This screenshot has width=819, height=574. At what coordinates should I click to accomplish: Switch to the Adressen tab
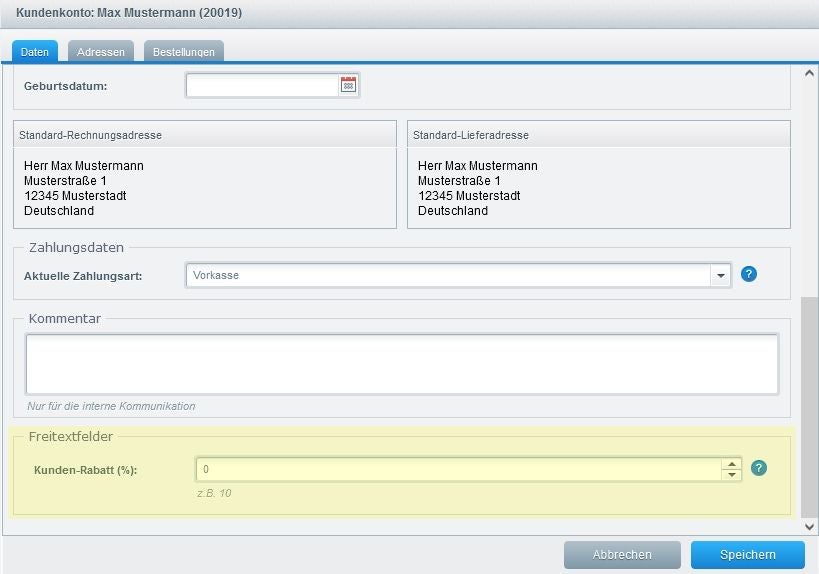[x=101, y=52]
